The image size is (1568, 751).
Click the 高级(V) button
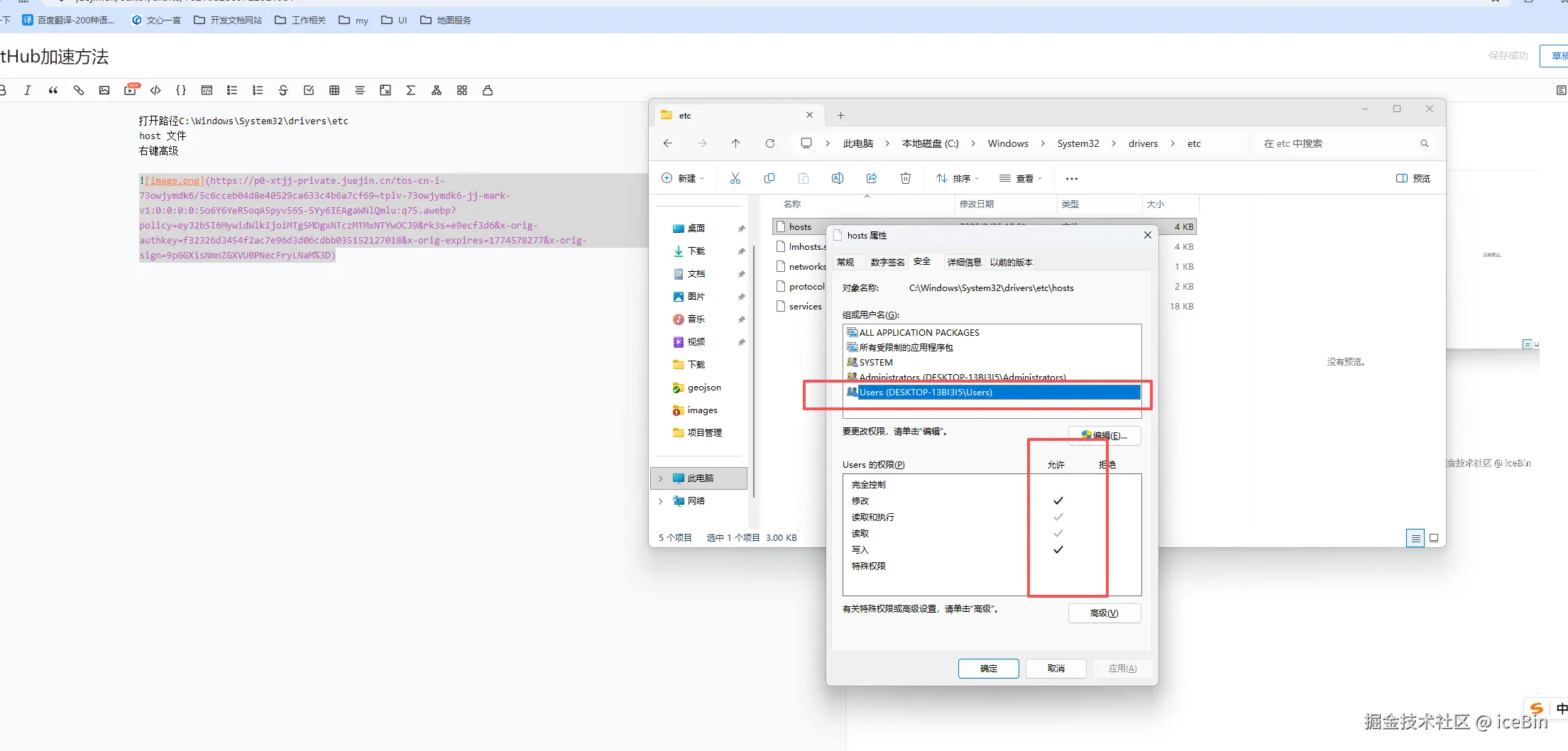(1104, 613)
